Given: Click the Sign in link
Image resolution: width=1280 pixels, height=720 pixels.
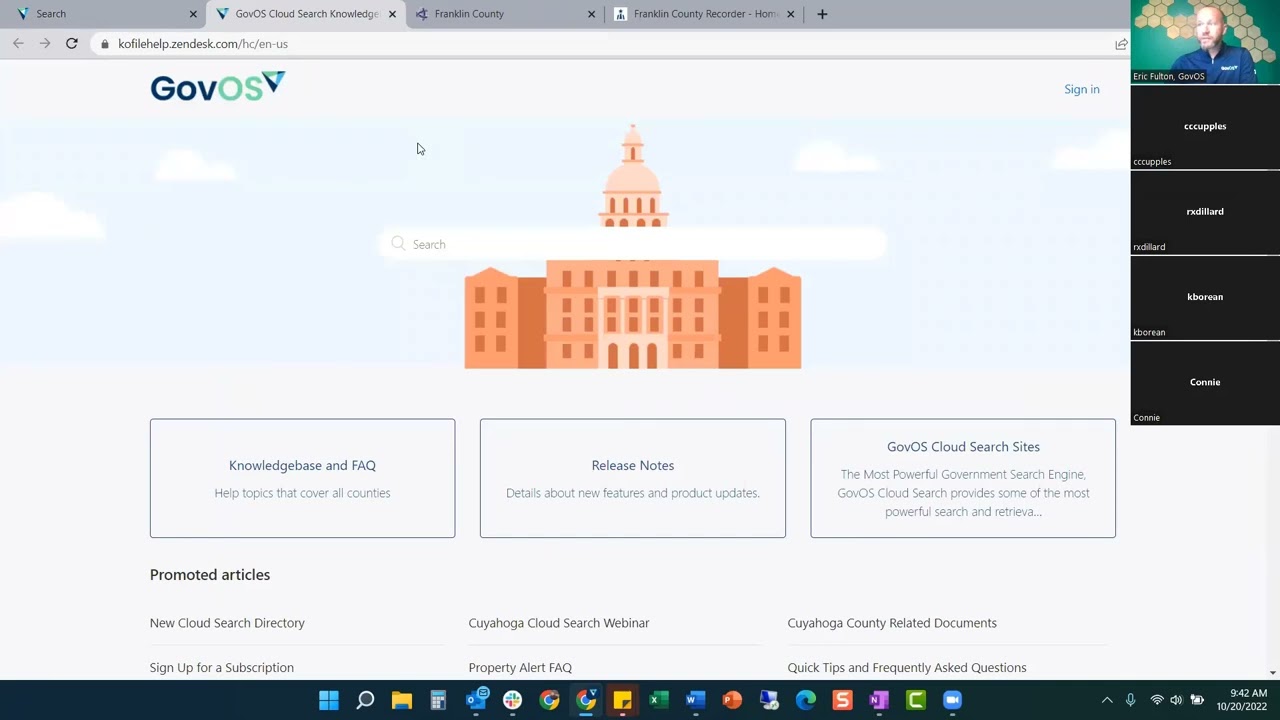Looking at the screenshot, I should pyautogui.click(x=1081, y=89).
